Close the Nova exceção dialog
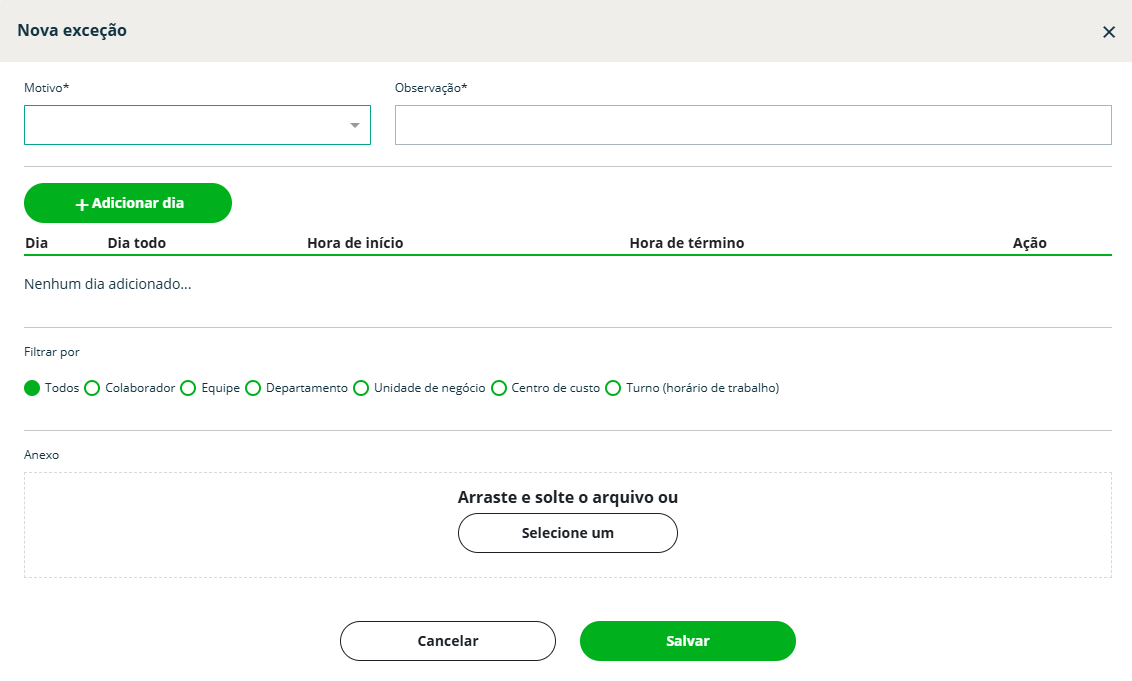 1108,32
